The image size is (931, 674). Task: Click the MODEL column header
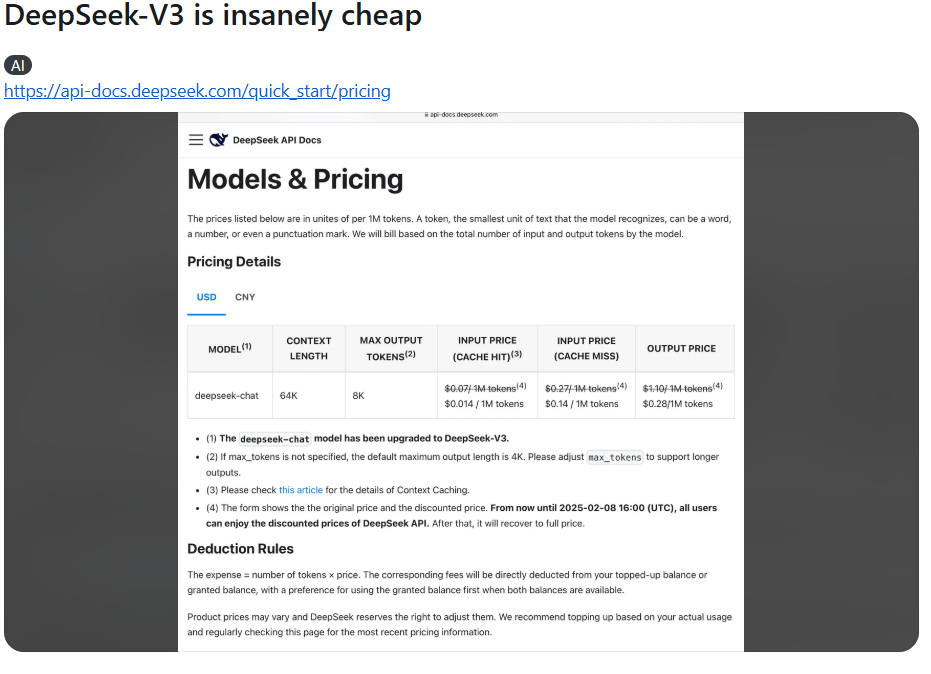[x=229, y=349]
